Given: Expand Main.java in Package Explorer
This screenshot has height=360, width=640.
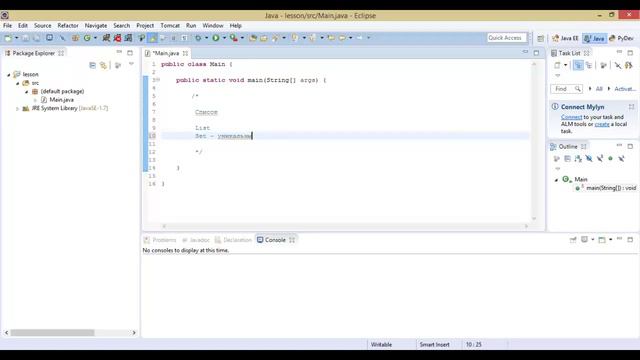Looking at the screenshot, I should pos(35,100).
